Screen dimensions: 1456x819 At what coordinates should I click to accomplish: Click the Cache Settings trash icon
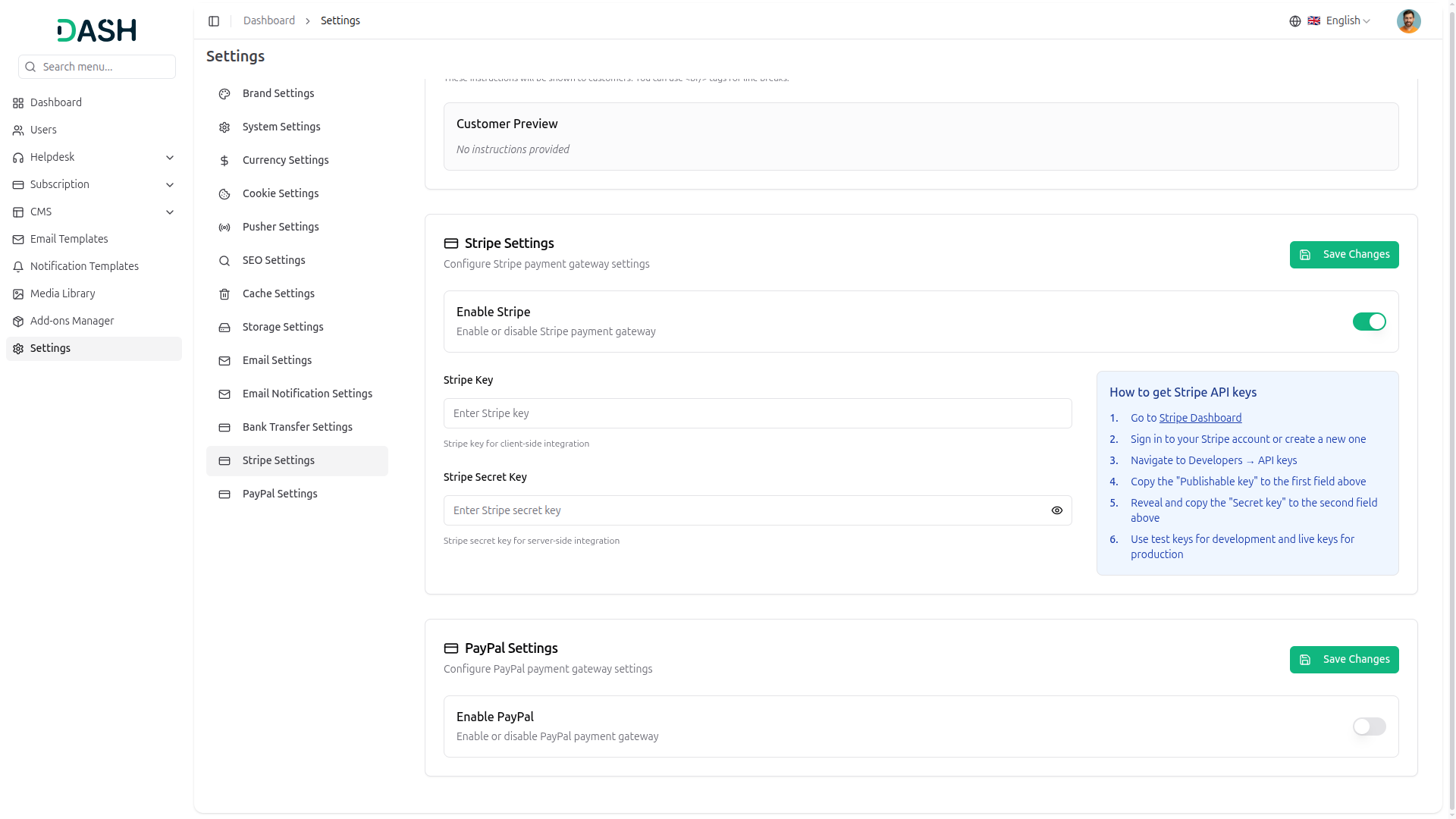(224, 294)
